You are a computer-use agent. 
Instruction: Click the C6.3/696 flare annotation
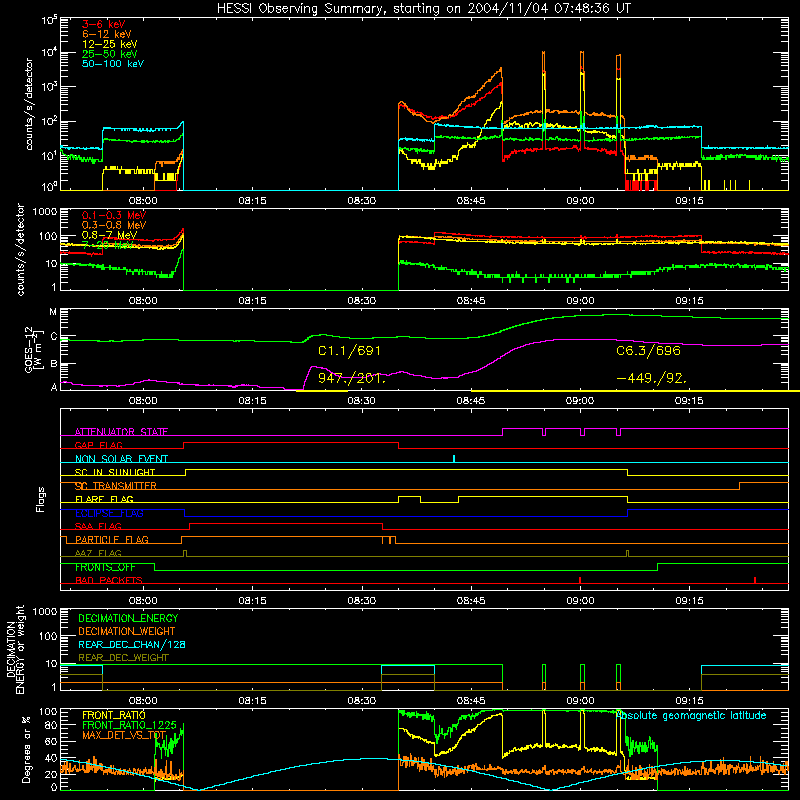[x=648, y=351]
